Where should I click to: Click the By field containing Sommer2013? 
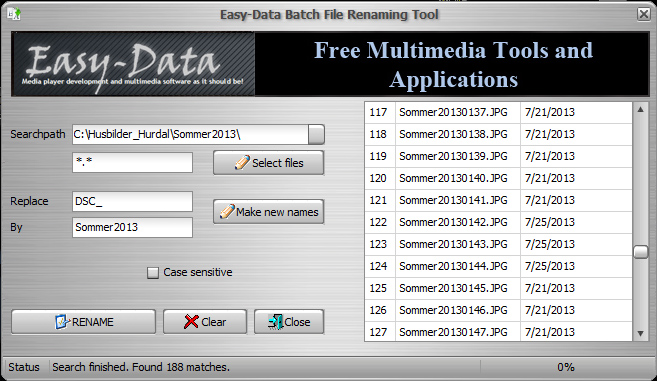click(132, 227)
